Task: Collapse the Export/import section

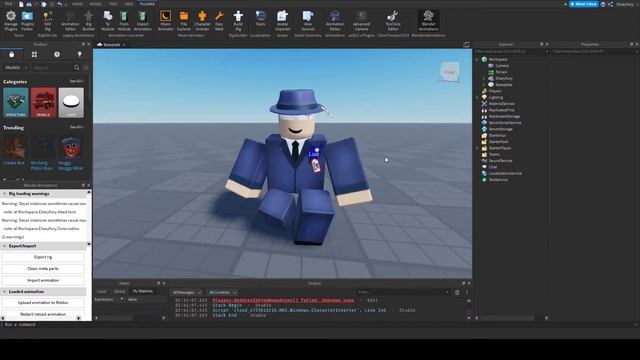Action: point(4,246)
